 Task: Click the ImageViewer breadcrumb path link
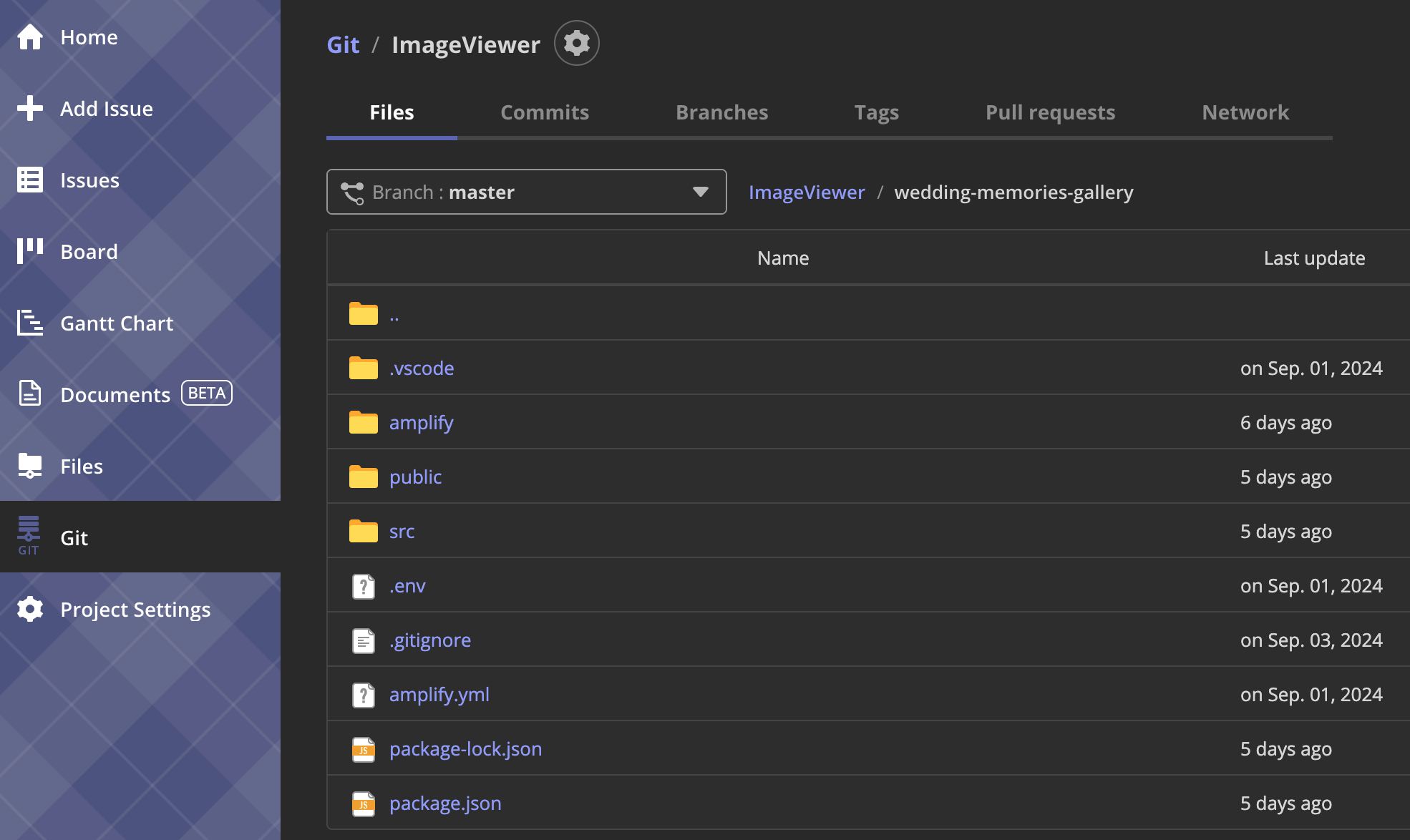point(807,192)
